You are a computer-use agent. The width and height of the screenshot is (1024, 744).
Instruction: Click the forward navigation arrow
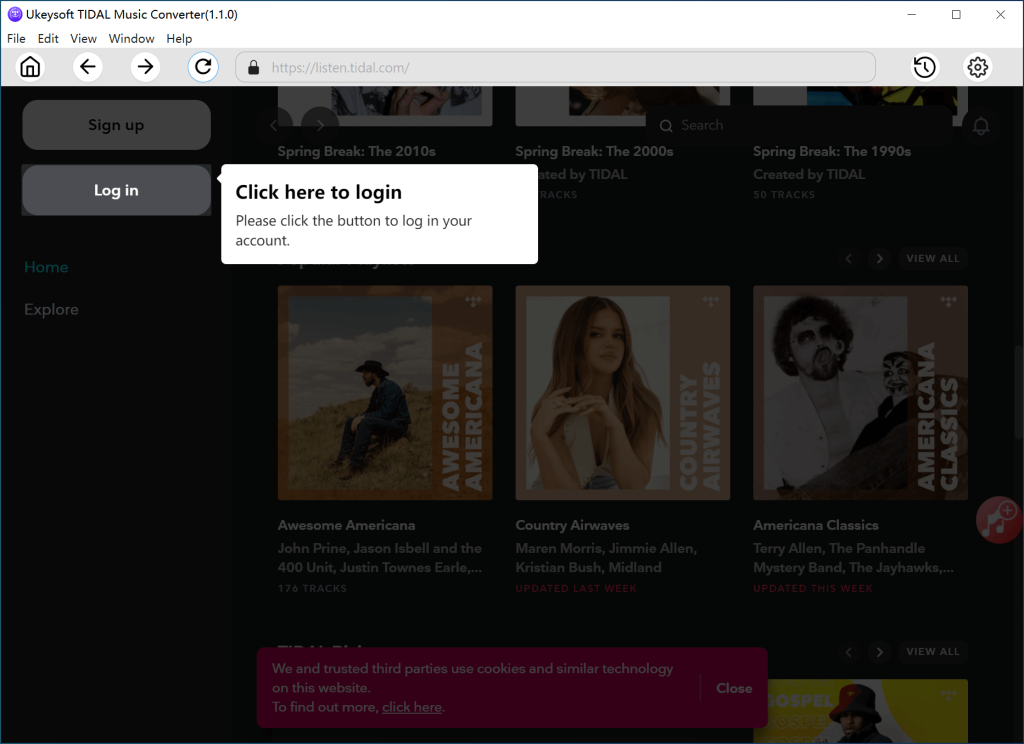[145, 66]
